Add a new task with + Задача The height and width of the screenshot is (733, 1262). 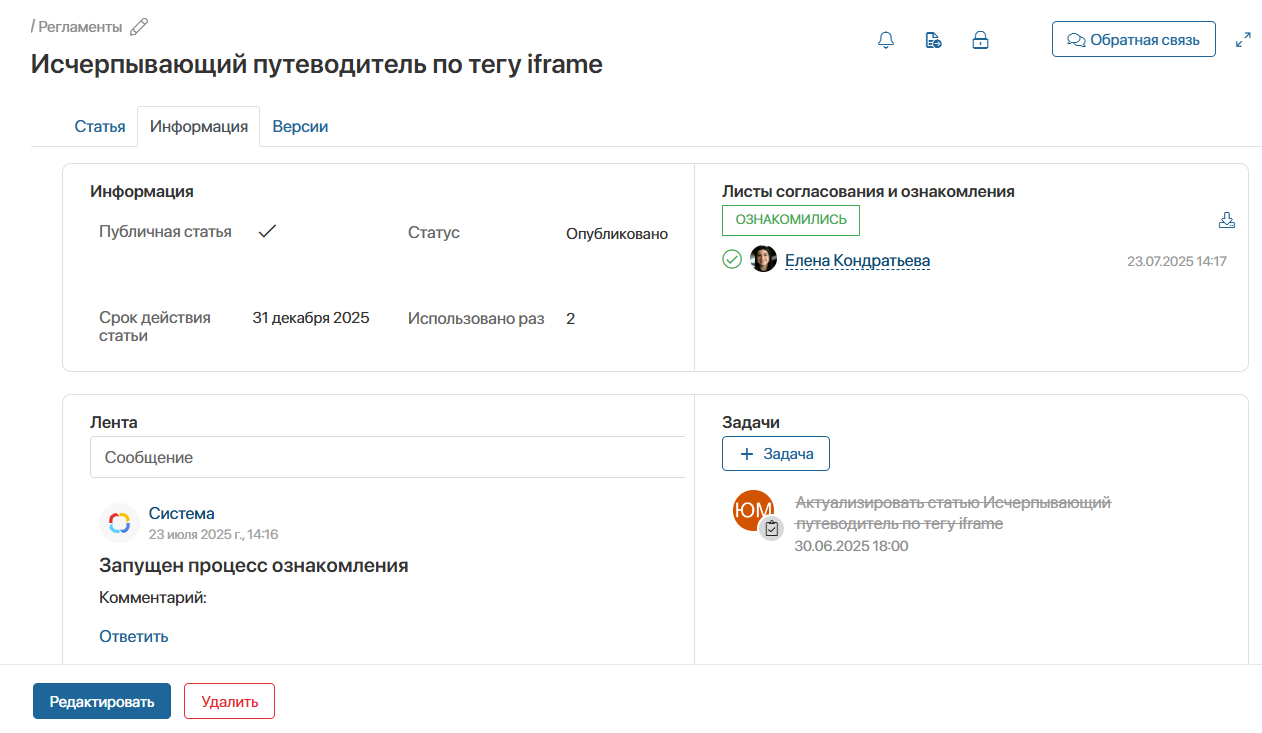[x=776, y=454]
